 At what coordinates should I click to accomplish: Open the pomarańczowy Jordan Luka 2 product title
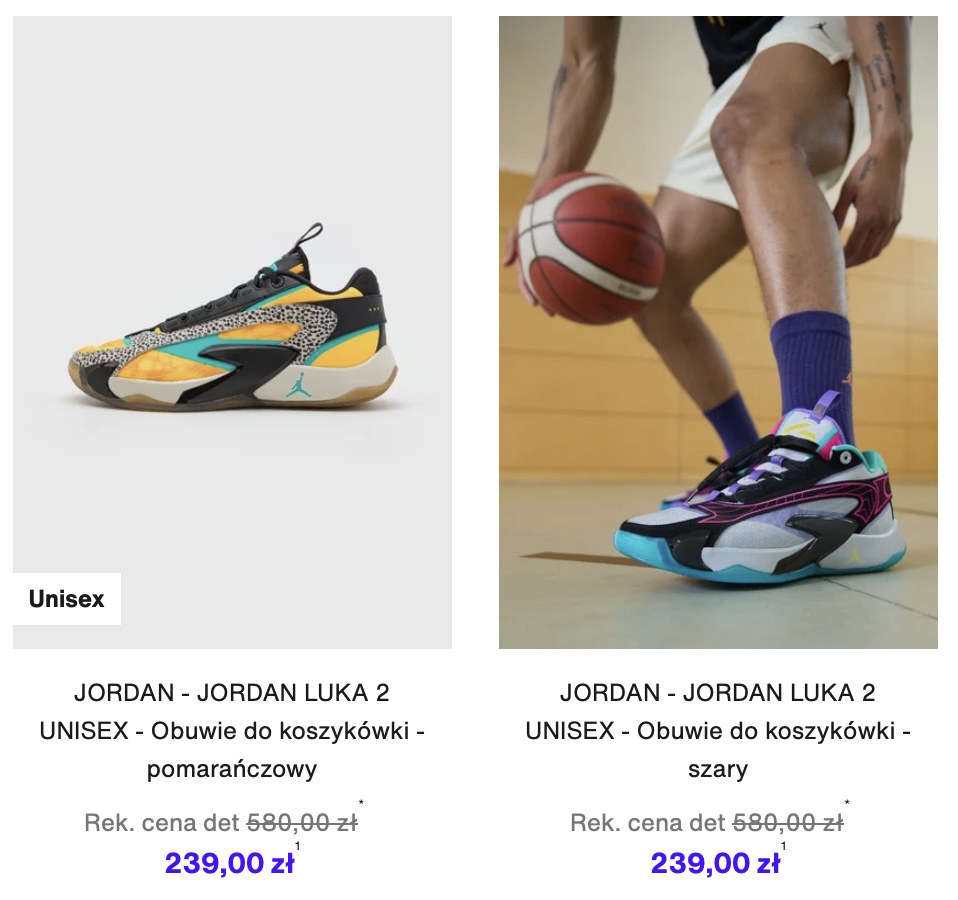tap(232, 731)
